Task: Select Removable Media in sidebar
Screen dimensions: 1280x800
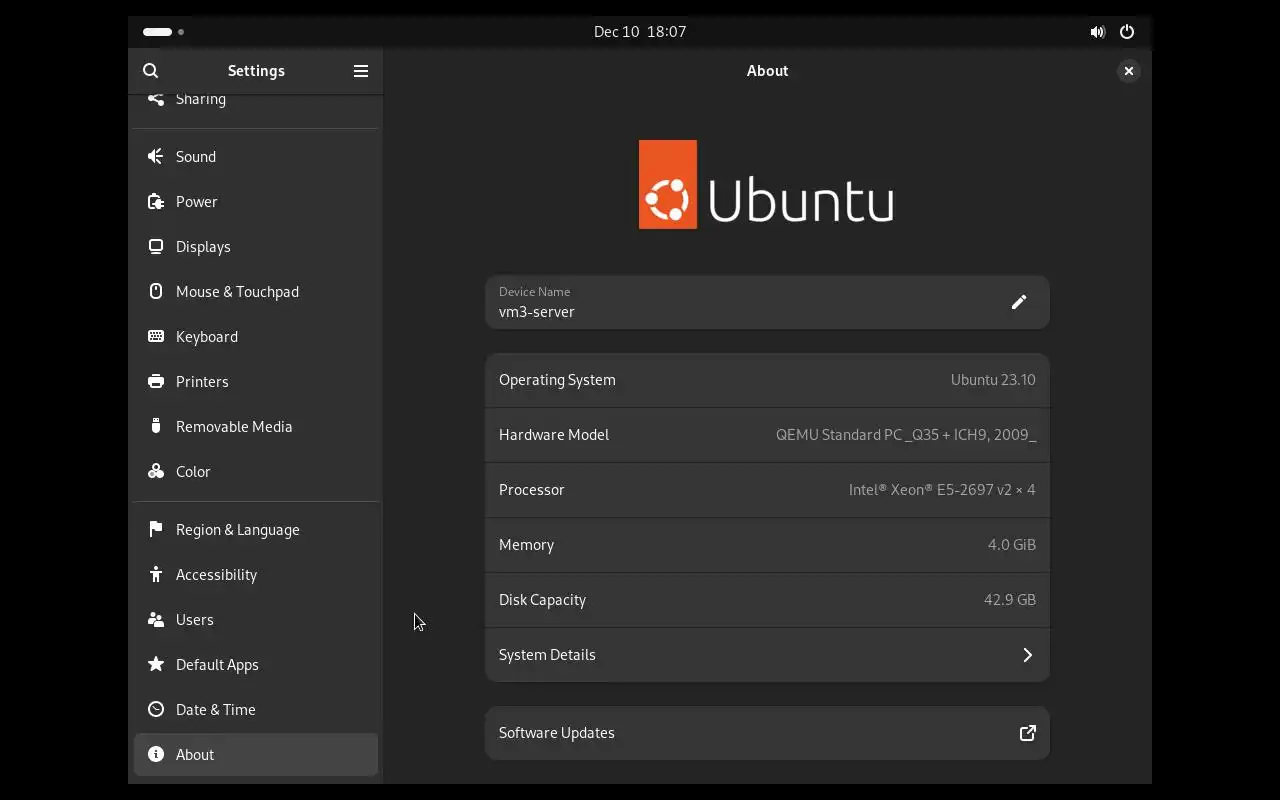Action: 256,426
